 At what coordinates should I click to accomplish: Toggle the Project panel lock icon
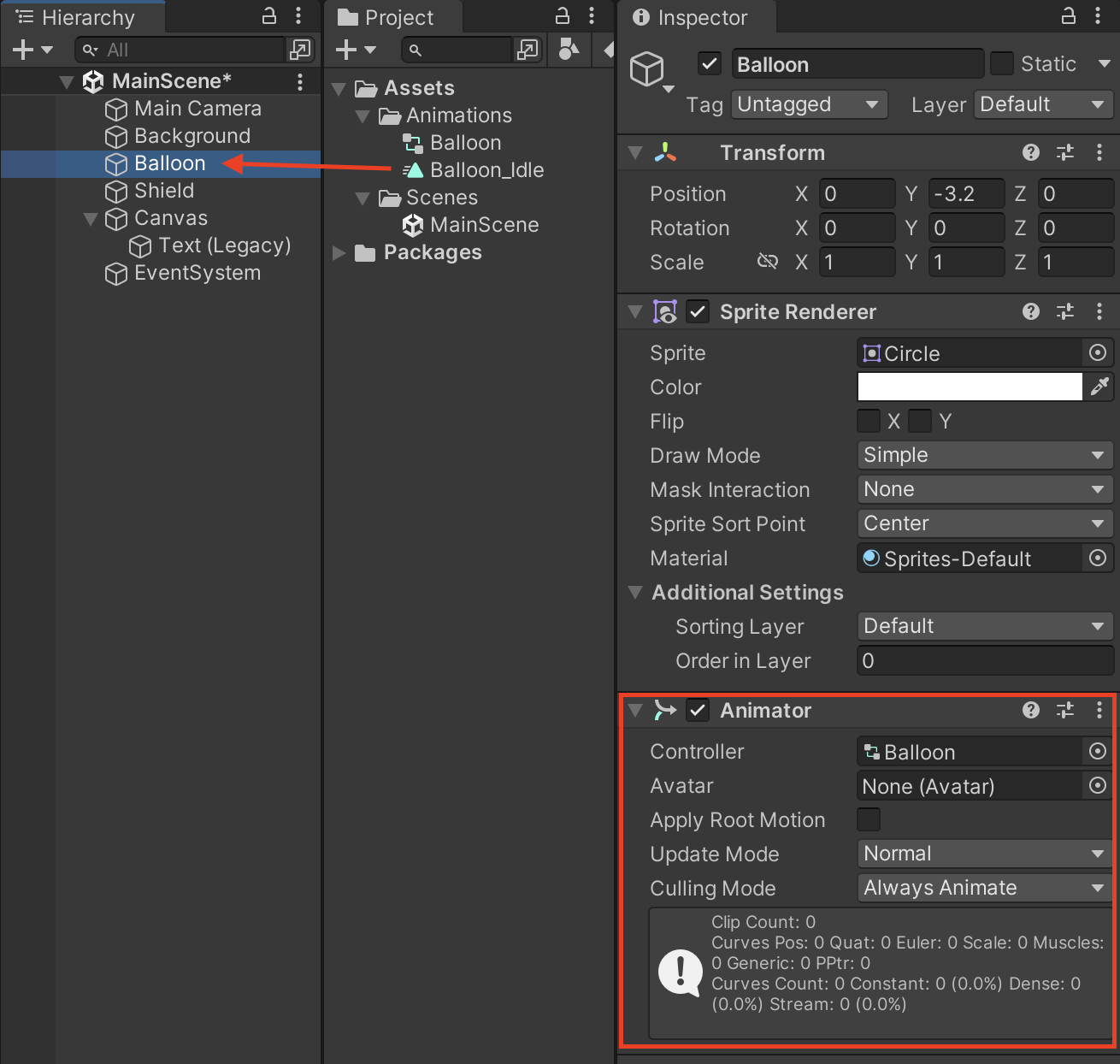point(563,15)
